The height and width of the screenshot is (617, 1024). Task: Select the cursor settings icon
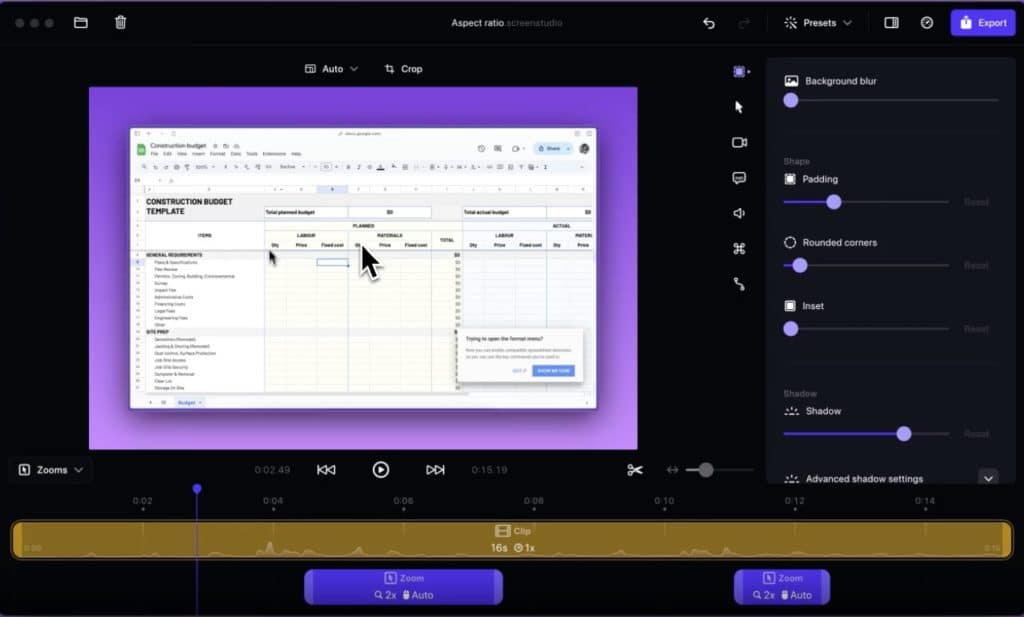(739, 107)
